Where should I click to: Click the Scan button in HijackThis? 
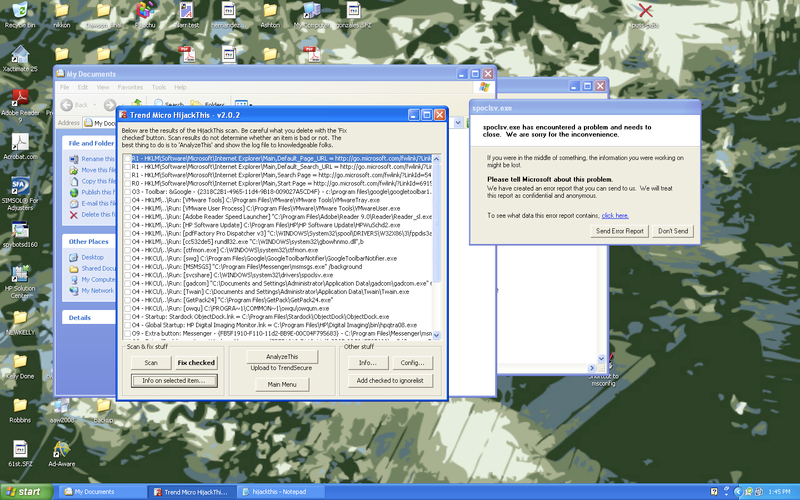pyautogui.click(x=151, y=363)
